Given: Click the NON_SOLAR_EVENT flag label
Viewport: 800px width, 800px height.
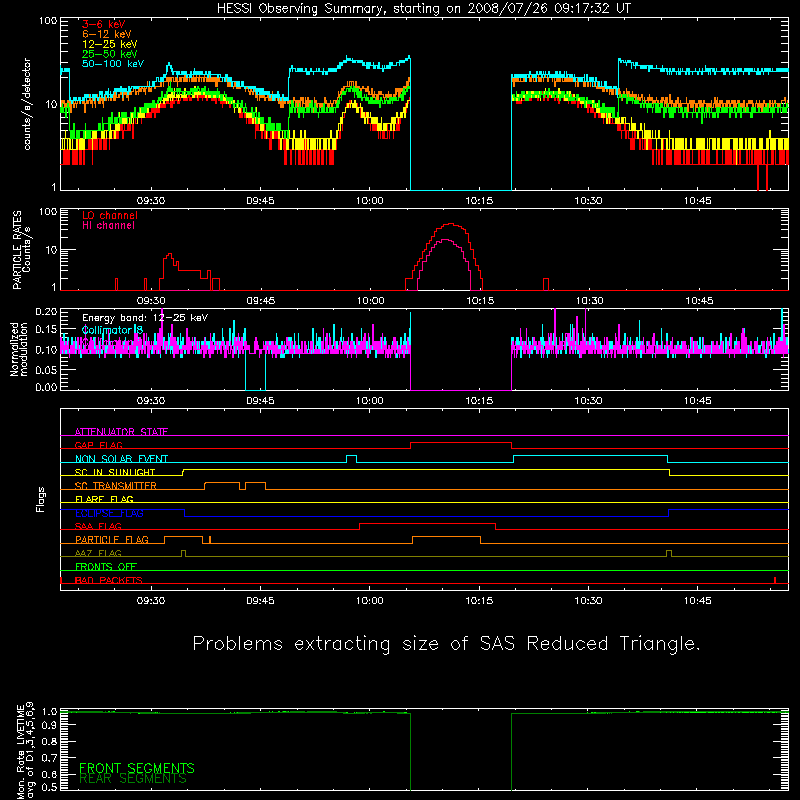Looking at the screenshot, I should click(x=121, y=459).
